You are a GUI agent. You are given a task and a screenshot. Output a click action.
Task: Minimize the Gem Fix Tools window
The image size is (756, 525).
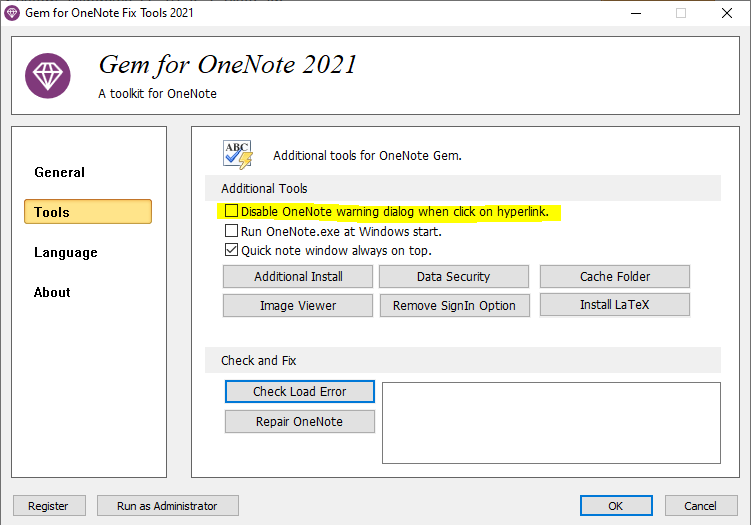click(636, 13)
